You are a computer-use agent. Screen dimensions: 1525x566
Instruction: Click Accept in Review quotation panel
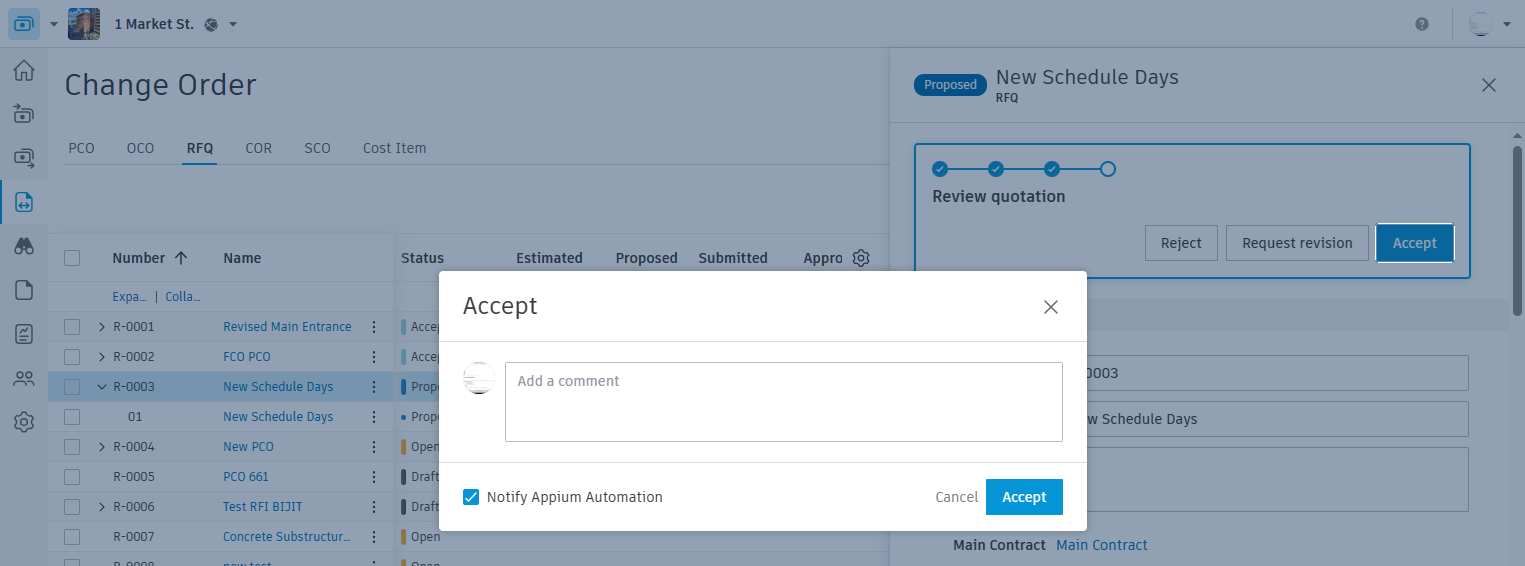pos(1415,243)
